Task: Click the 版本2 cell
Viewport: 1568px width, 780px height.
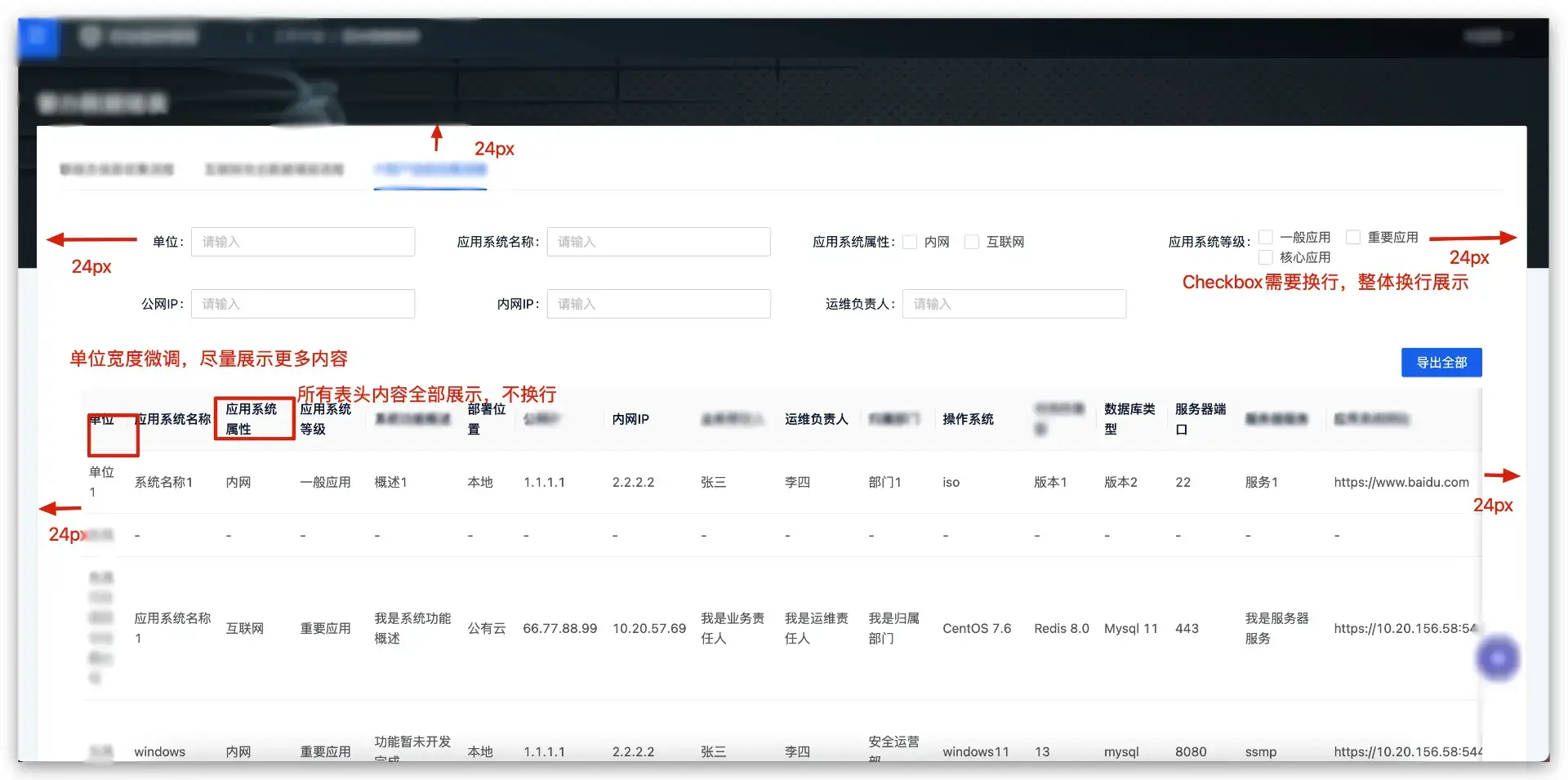Action: [1120, 482]
